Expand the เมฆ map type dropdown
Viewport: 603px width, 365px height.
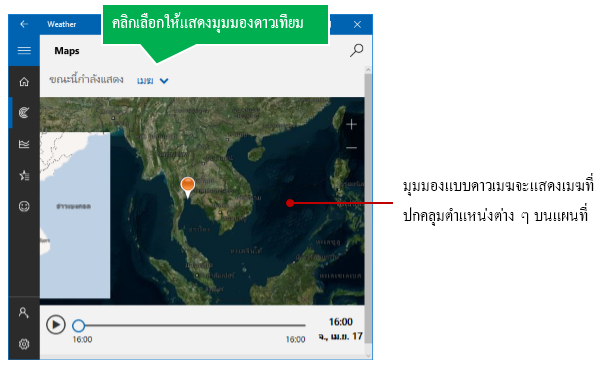click(x=153, y=80)
